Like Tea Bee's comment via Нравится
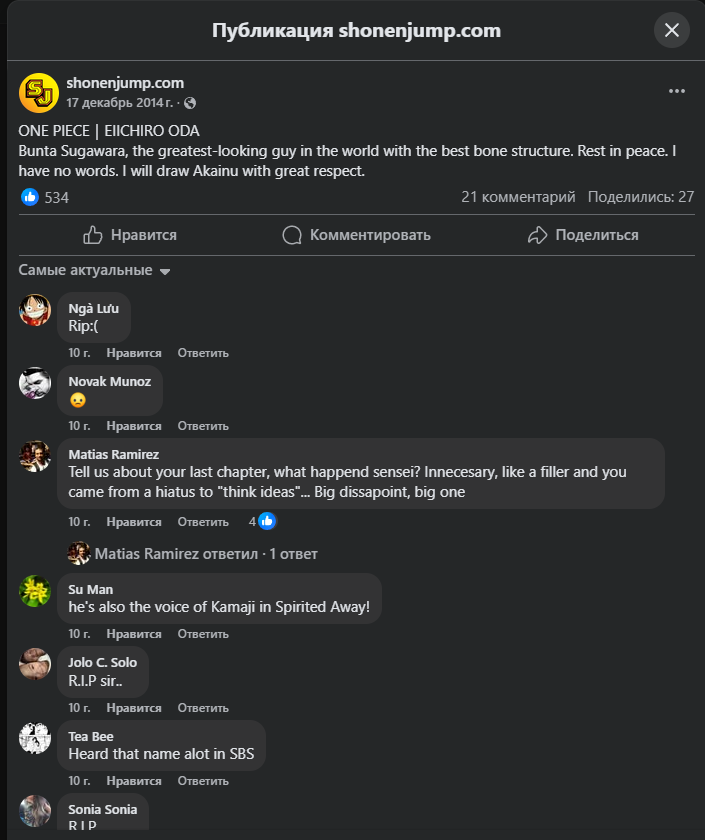This screenshot has height=840, width=705. (134, 781)
